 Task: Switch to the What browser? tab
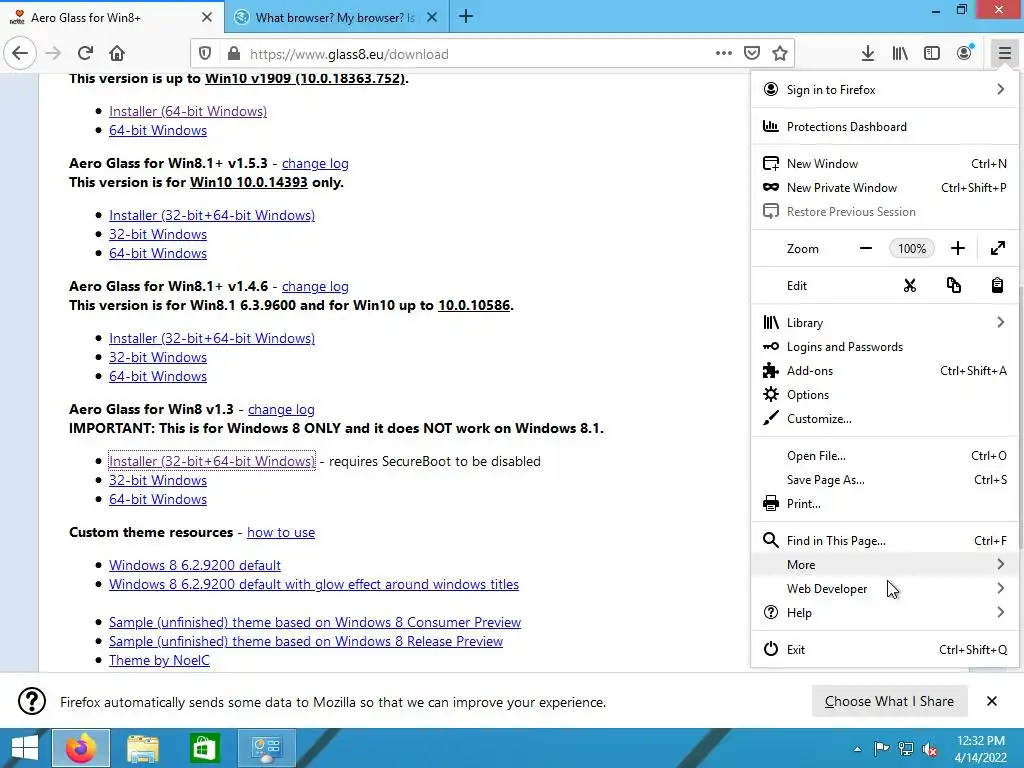coord(336,17)
